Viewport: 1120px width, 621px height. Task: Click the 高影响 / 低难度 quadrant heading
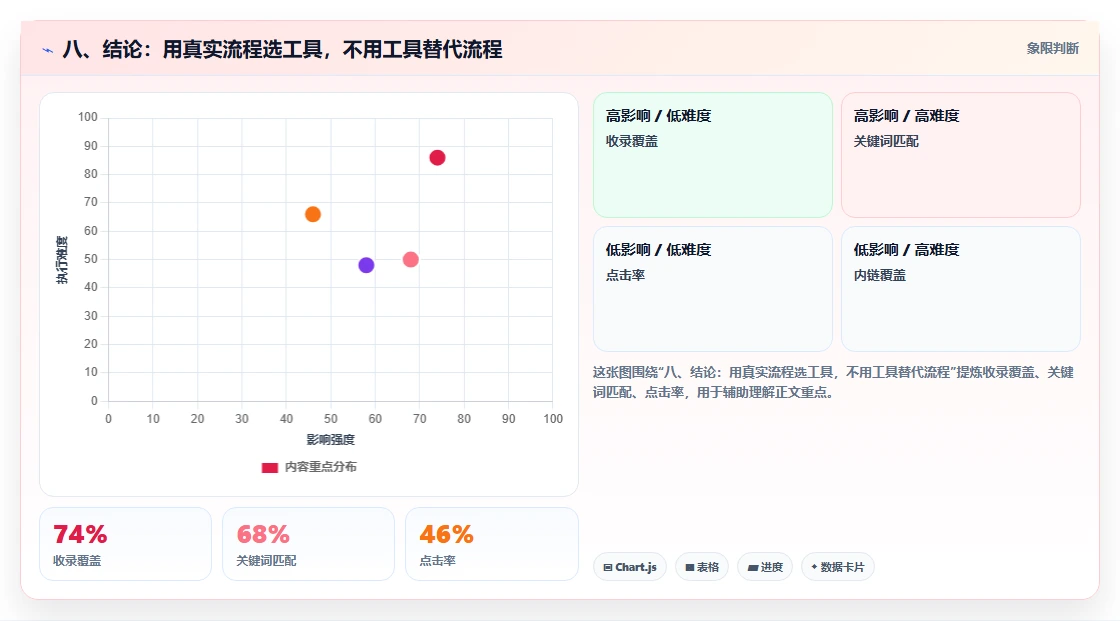659,116
